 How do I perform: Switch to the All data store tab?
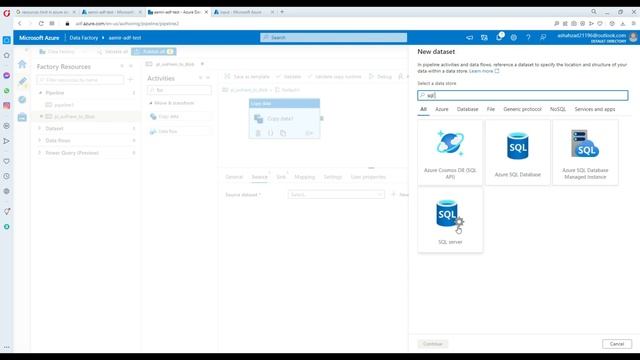423,109
